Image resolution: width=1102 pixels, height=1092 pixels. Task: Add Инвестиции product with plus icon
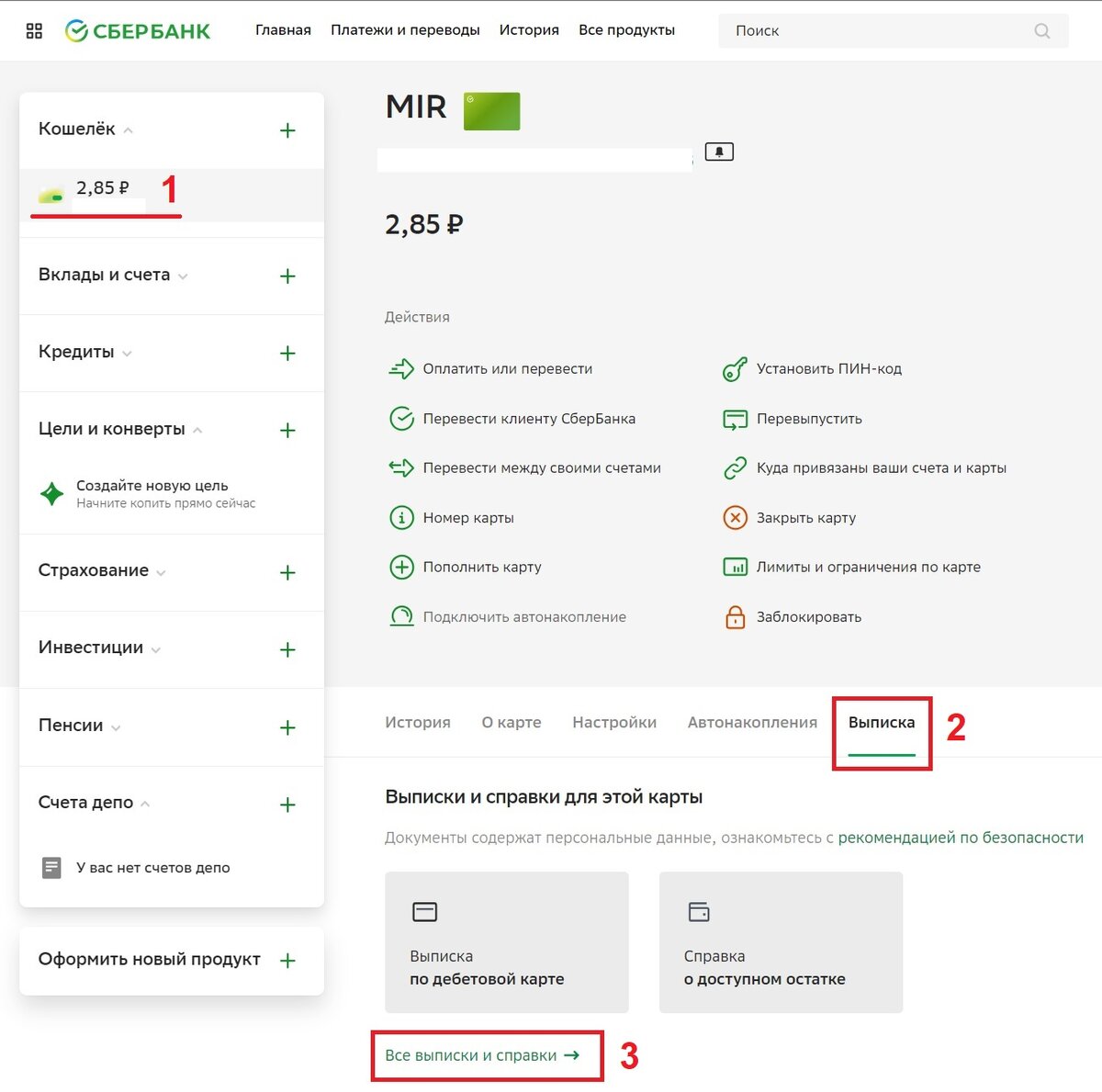coord(287,650)
